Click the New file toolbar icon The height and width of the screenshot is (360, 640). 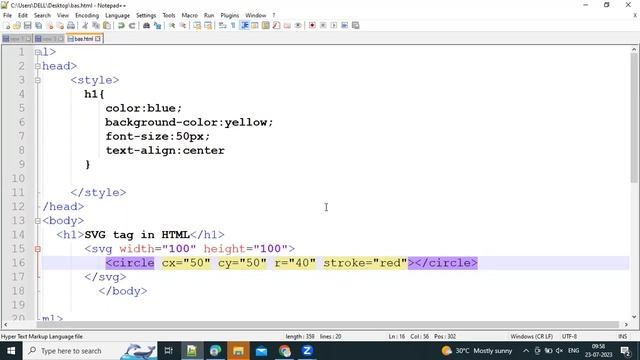[x=7, y=25]
